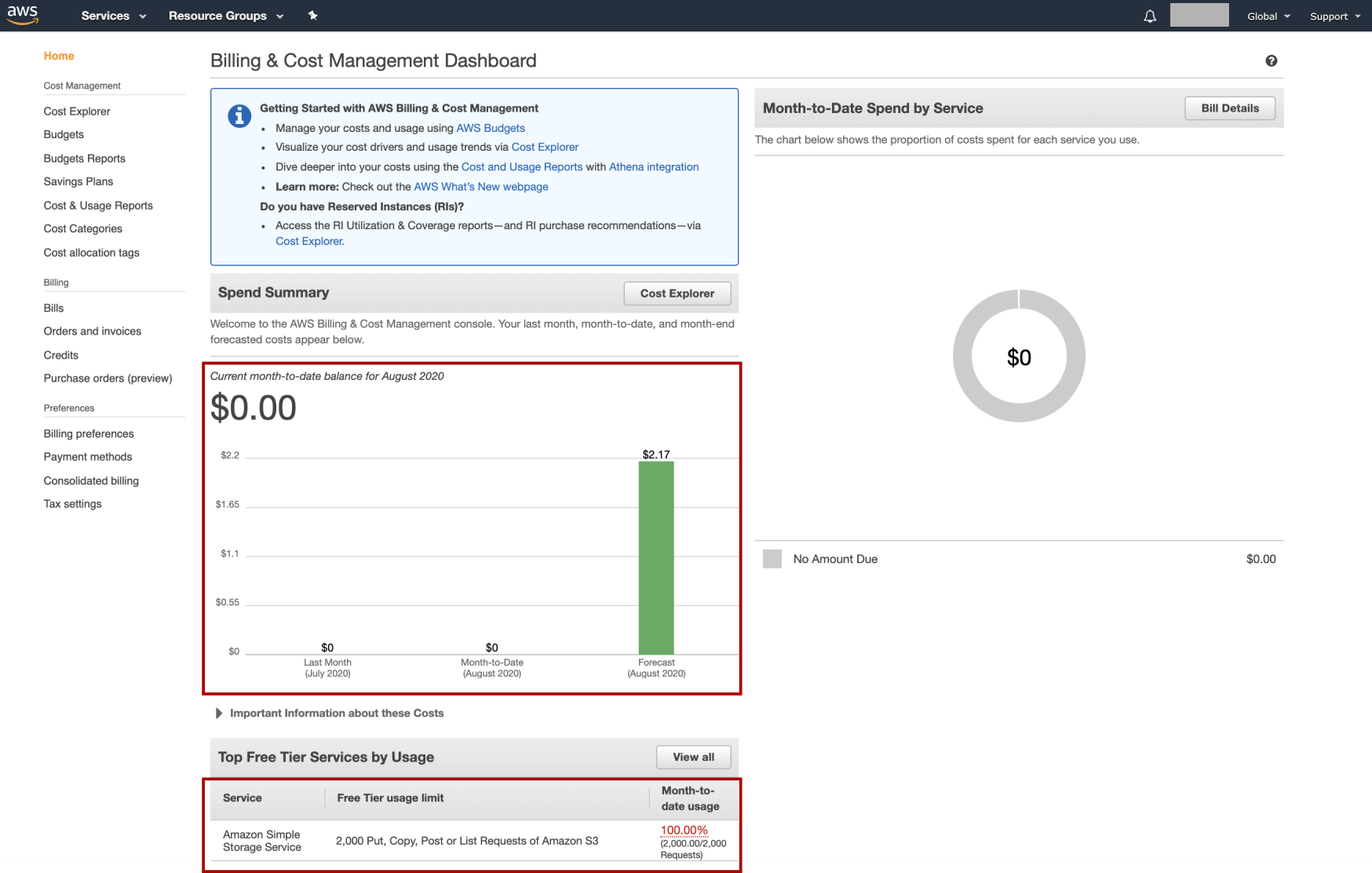Screen dimensions: 1372x873
Task: Click the Service column header
Action: tap(243, 798)
